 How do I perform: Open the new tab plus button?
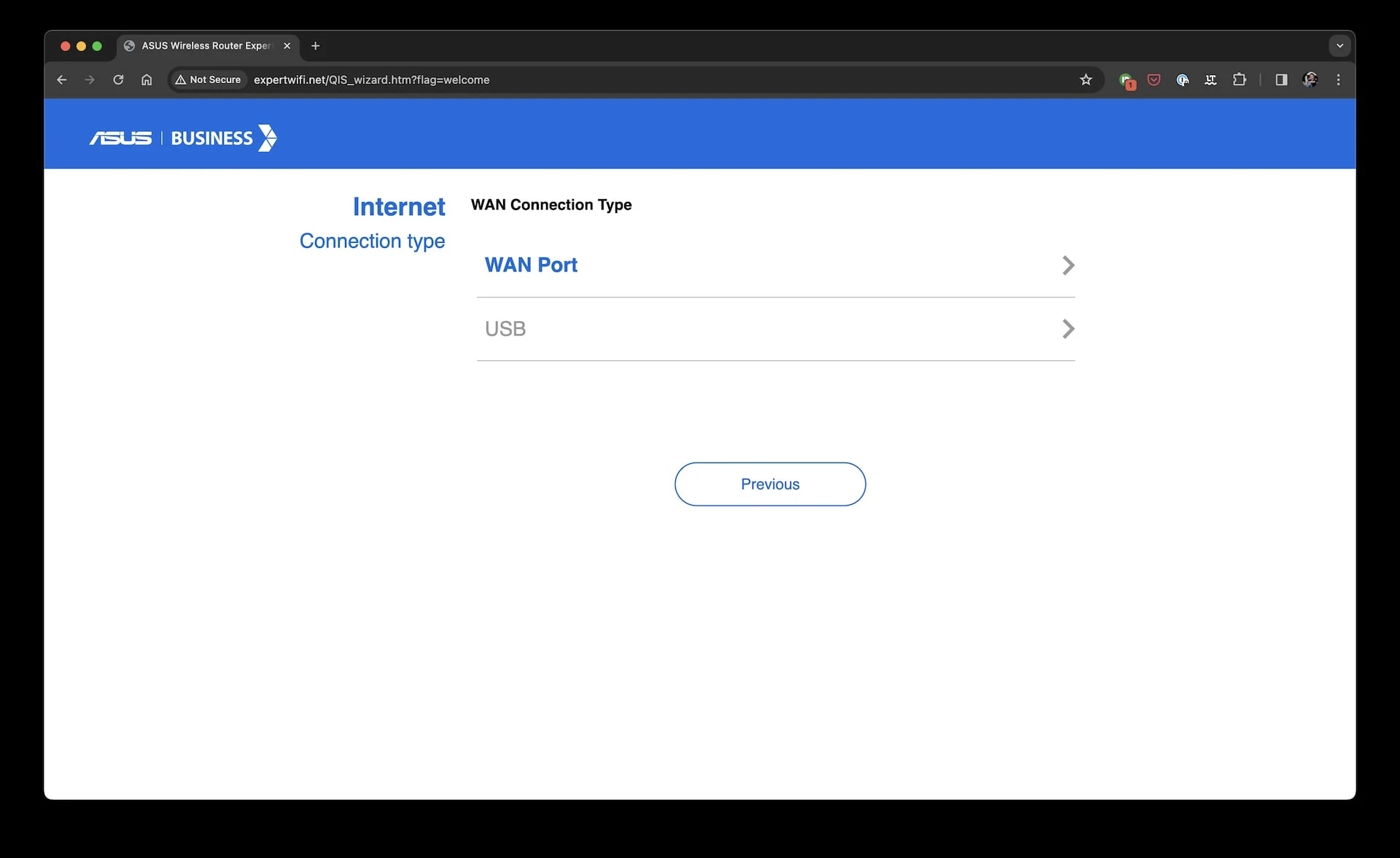pyautogui.click(x=315, y=46)
